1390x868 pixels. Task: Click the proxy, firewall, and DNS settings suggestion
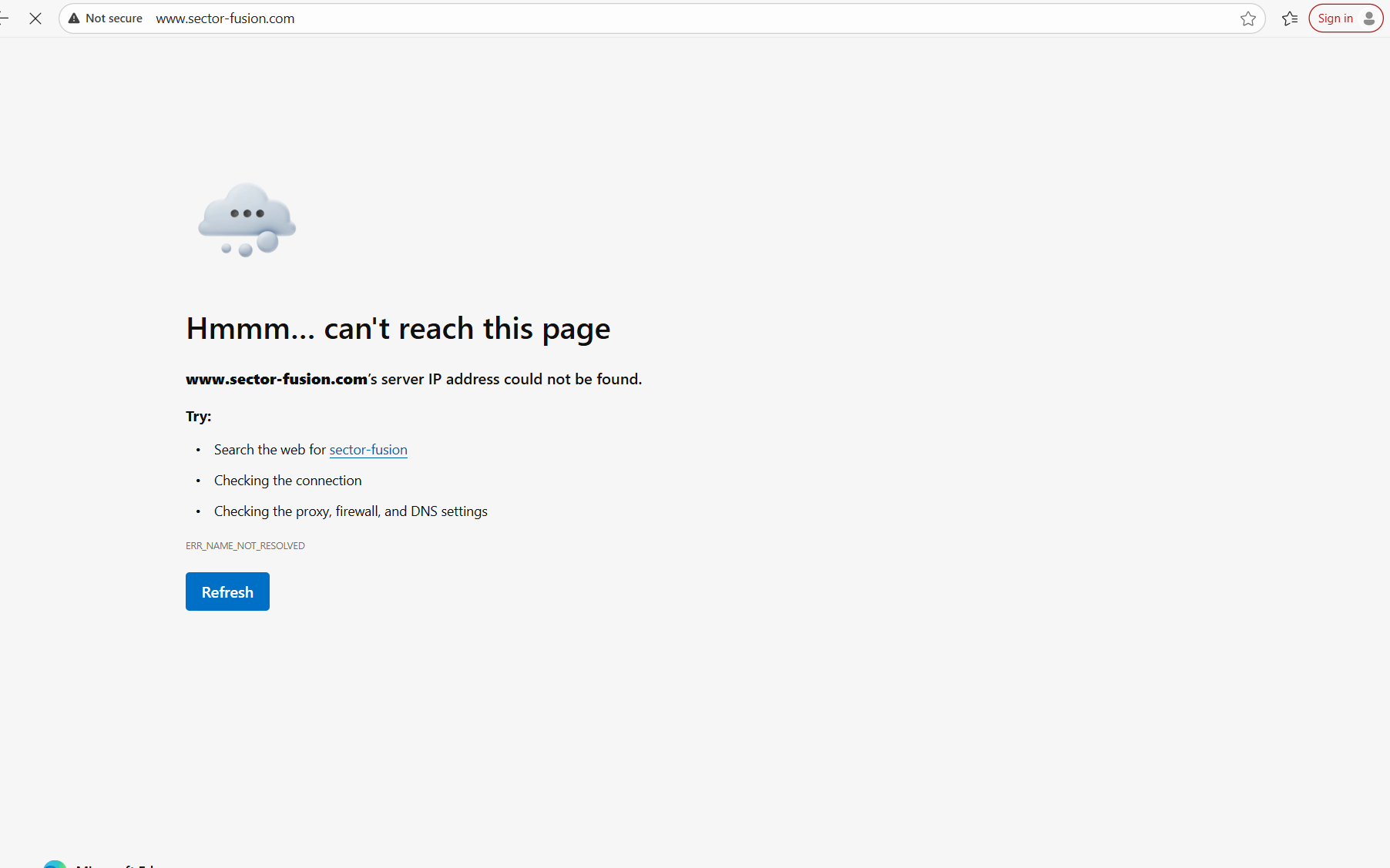pyautogui.click(x=351, y=511)
